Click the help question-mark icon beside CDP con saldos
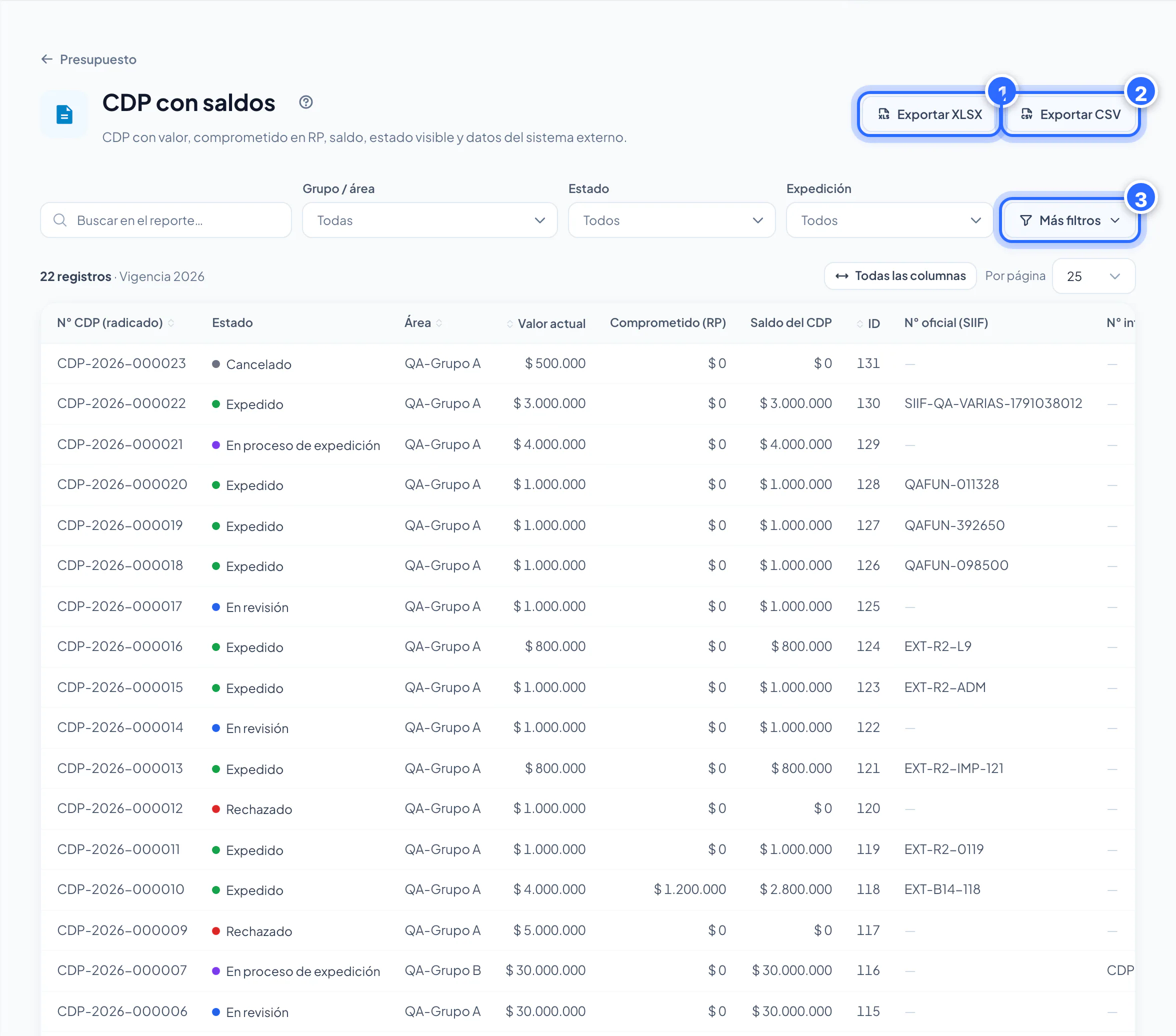 [x=306, y=102]
